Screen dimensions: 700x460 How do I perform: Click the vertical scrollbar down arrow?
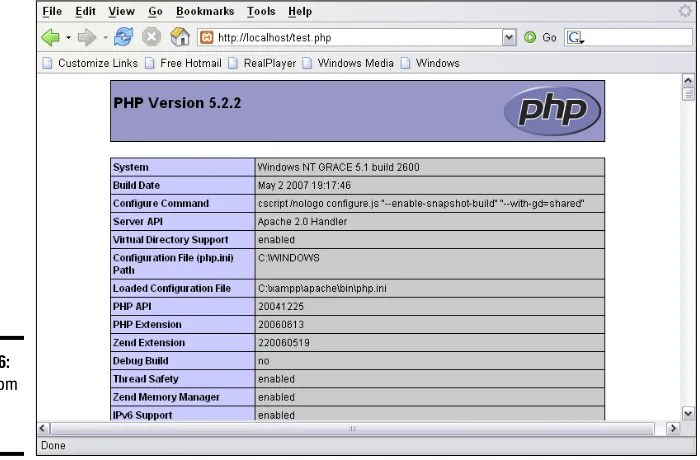688,413
